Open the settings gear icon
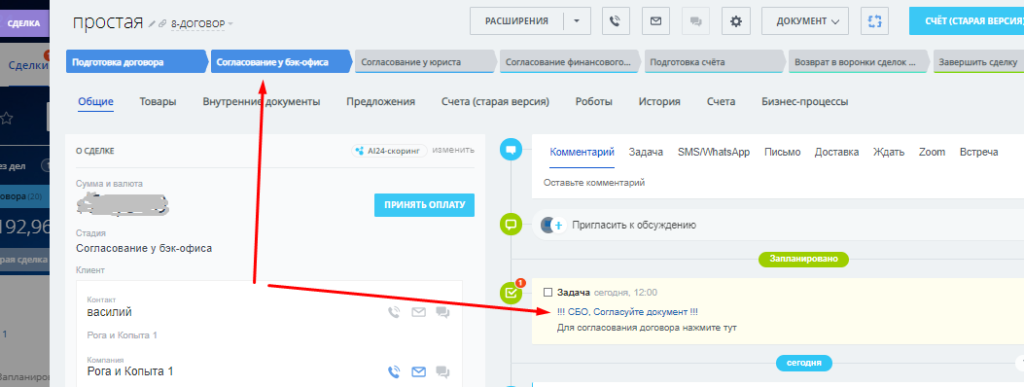Image resolution: width=1024 pixels, height=387 pixels. pos(736,21)
